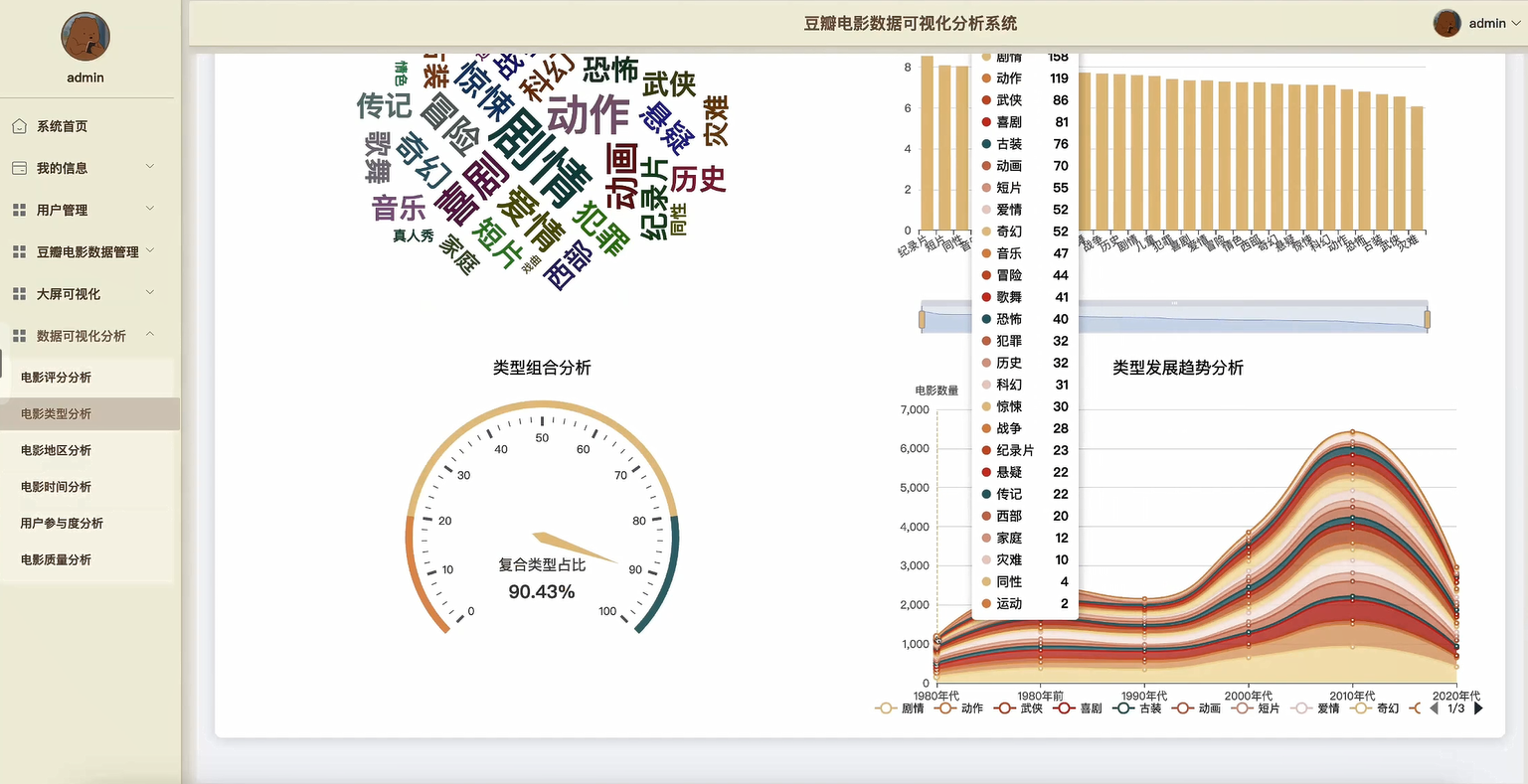Click 剧情 word in word cloud
Screen dimensions: 1528x784
541,158
